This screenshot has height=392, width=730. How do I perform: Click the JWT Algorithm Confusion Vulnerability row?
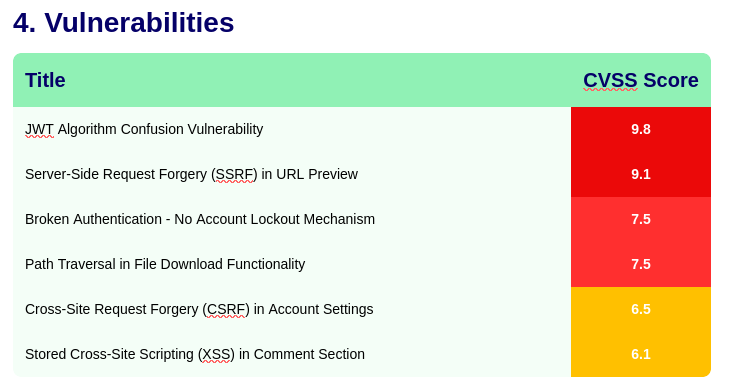click(362, 129)
